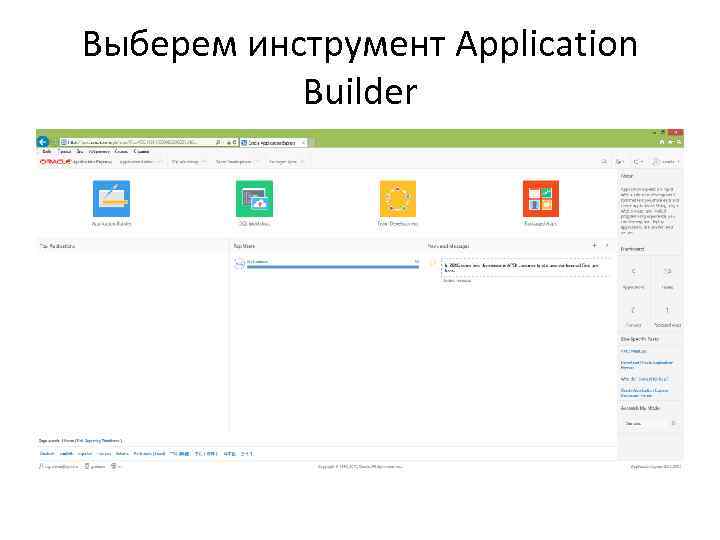Image resolution: width=720 pixels, height=540 pixels.
Task: Open the Файл browser menu
Action: 46,152
